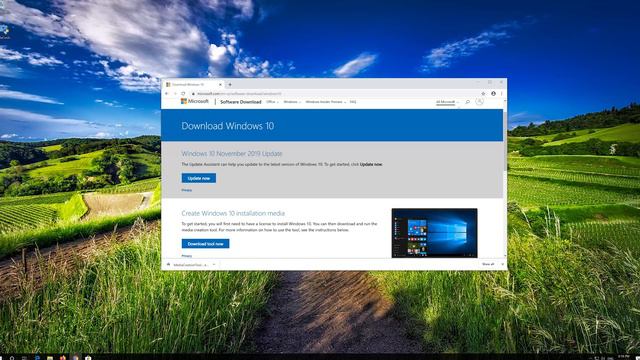Open the Chrome three-dot menu
The height and width of the screenshot is (360, 640).
click(502, 93)
